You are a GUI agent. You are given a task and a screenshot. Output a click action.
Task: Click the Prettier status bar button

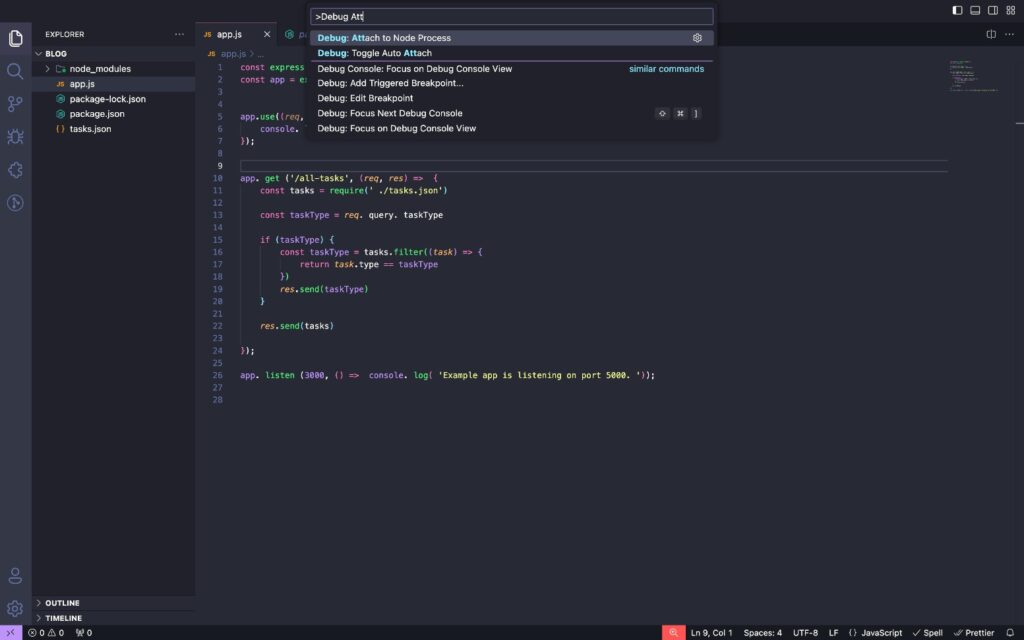tap(973, 632)
